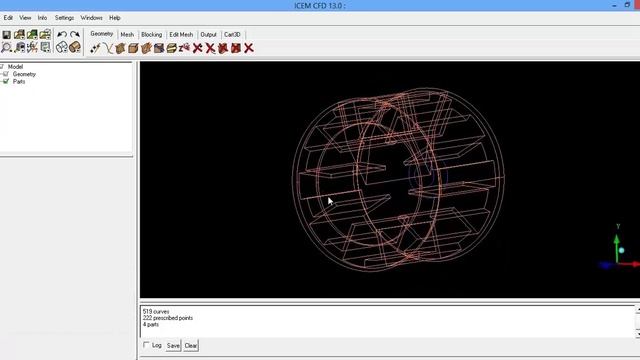Open the Help menu
Image resolution: width=640 pixels, height=360 pixels.
click(x=115, y=18)
